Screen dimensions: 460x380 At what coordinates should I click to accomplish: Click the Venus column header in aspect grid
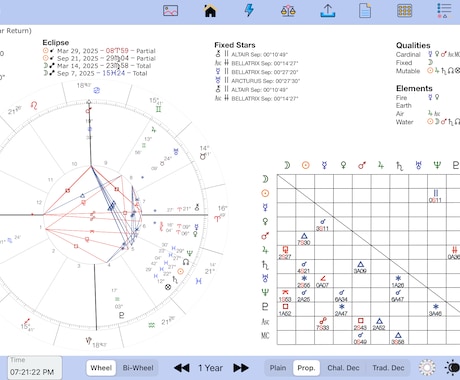343,165
